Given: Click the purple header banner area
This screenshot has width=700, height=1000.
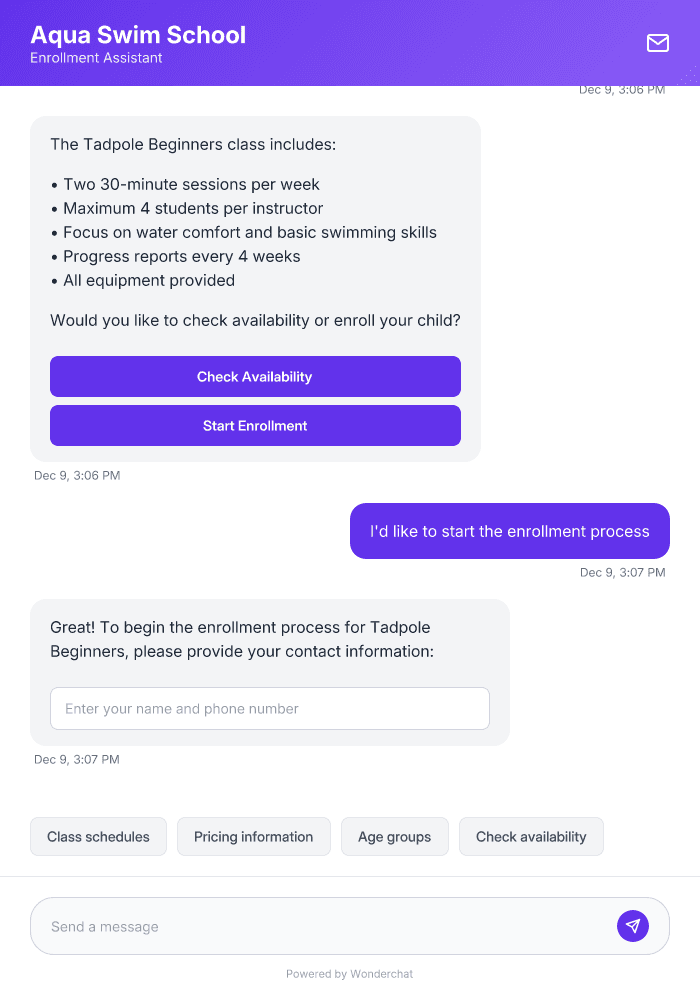Looking at the screenshot, I should pyautogui.click(x=400, y=43).
